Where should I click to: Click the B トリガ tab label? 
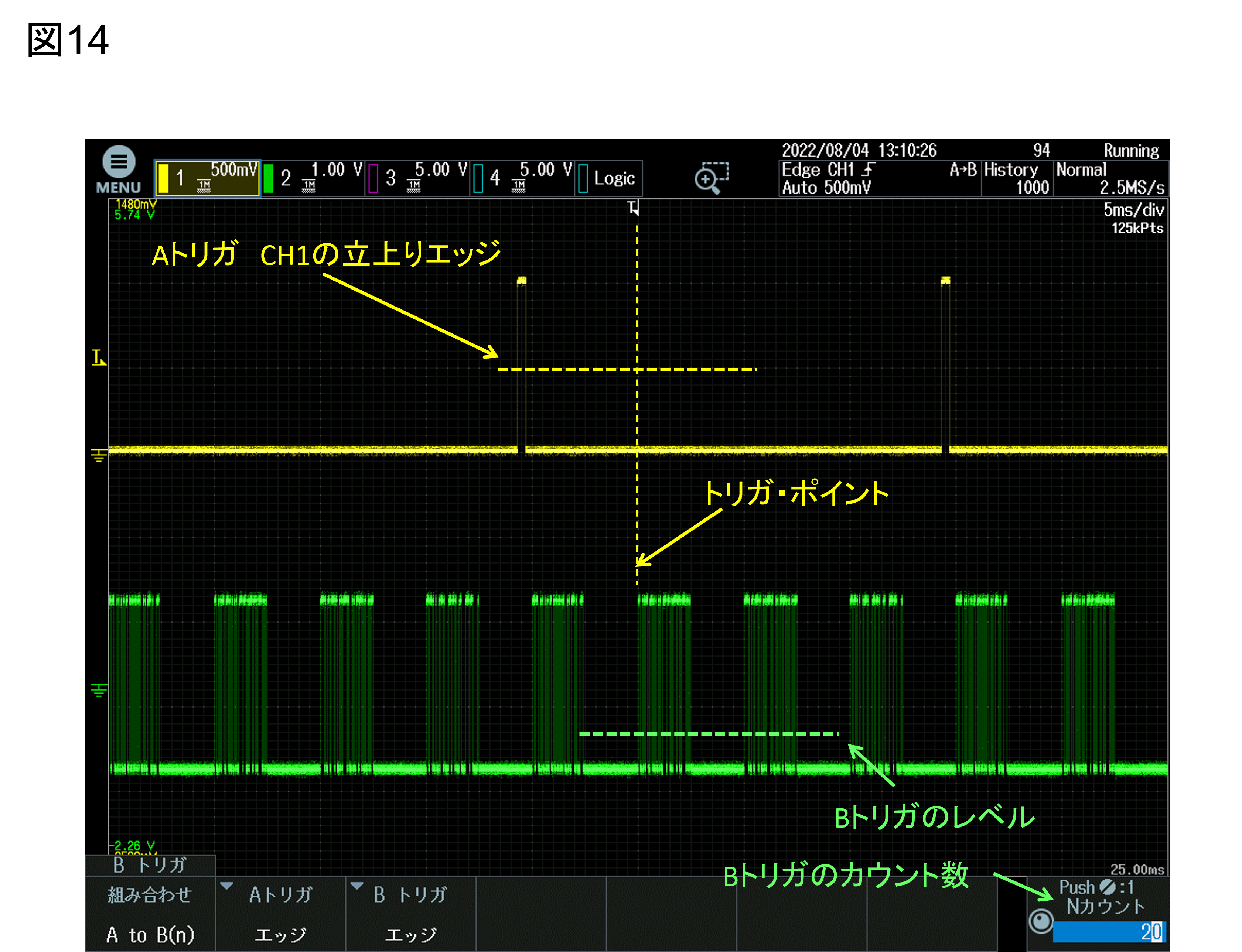[x=150, y=865]
